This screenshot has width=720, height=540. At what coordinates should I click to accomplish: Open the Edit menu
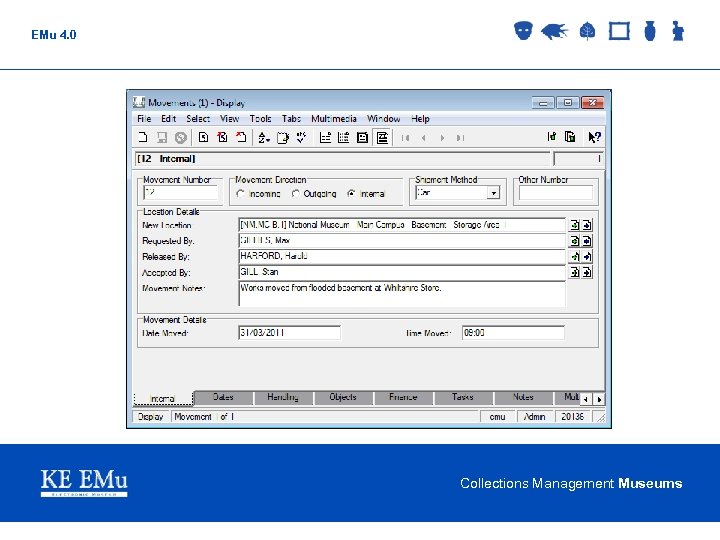tap(169, 118)
